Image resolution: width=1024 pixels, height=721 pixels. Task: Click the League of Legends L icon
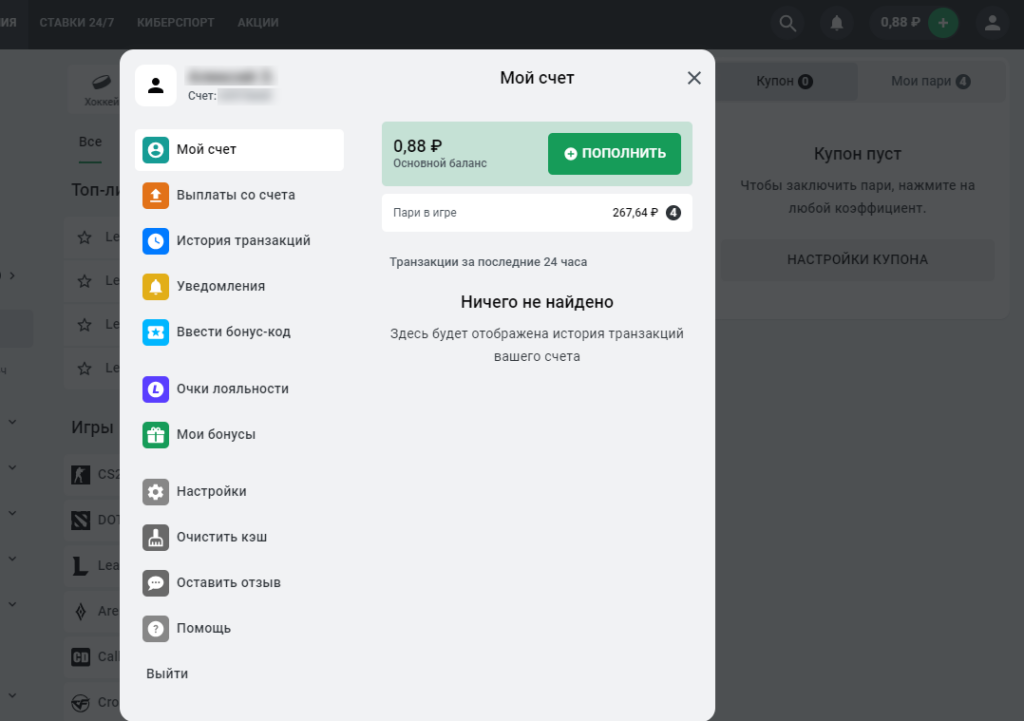click(x=80, y=566)
